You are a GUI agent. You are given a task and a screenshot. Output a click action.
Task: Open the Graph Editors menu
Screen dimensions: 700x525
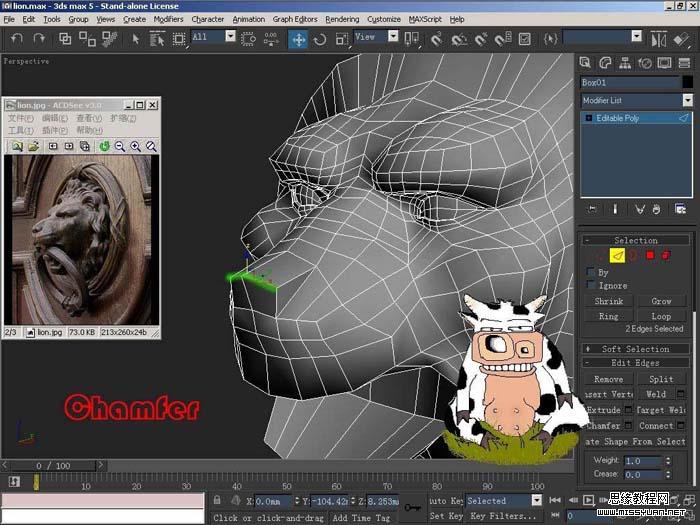(295, 19)
